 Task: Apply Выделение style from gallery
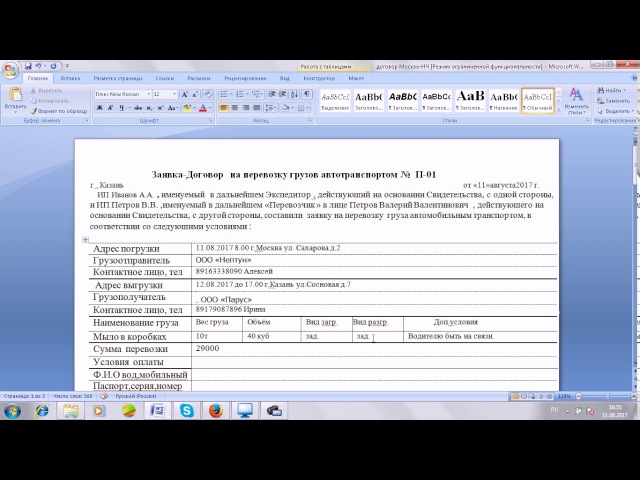click(335, 101)
